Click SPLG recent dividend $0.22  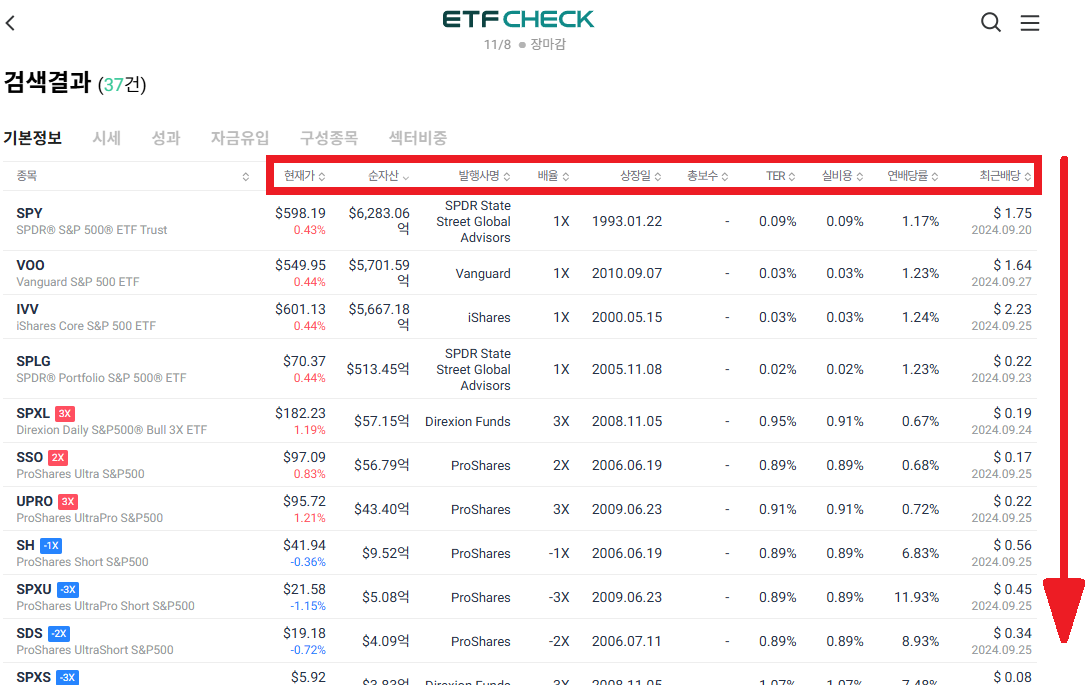[x=1013, y=361]
